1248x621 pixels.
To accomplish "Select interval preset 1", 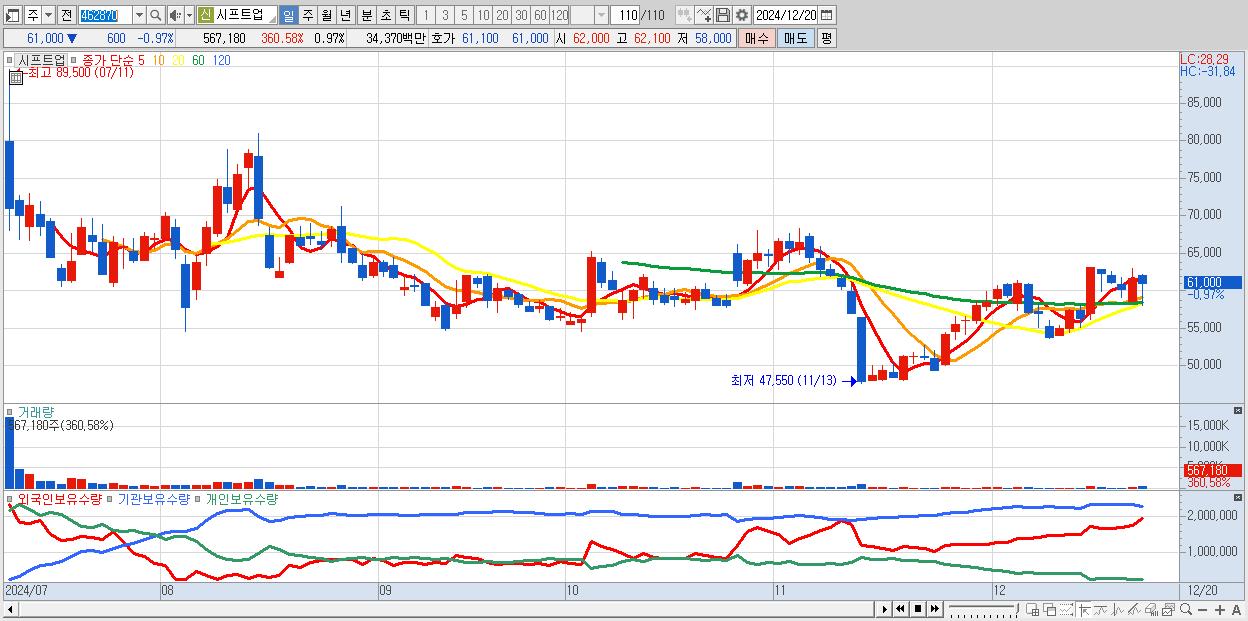I will 425,15.
